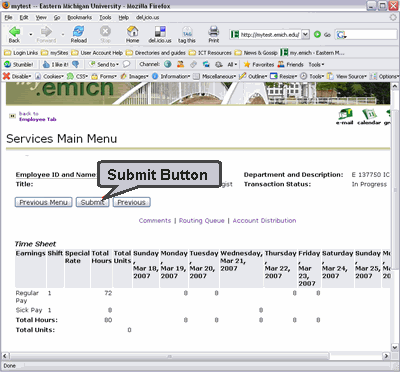The width and height of the screenshot is (400, 372).
Task: Open the e-mail icon on the portal
Action: (345, 117)
